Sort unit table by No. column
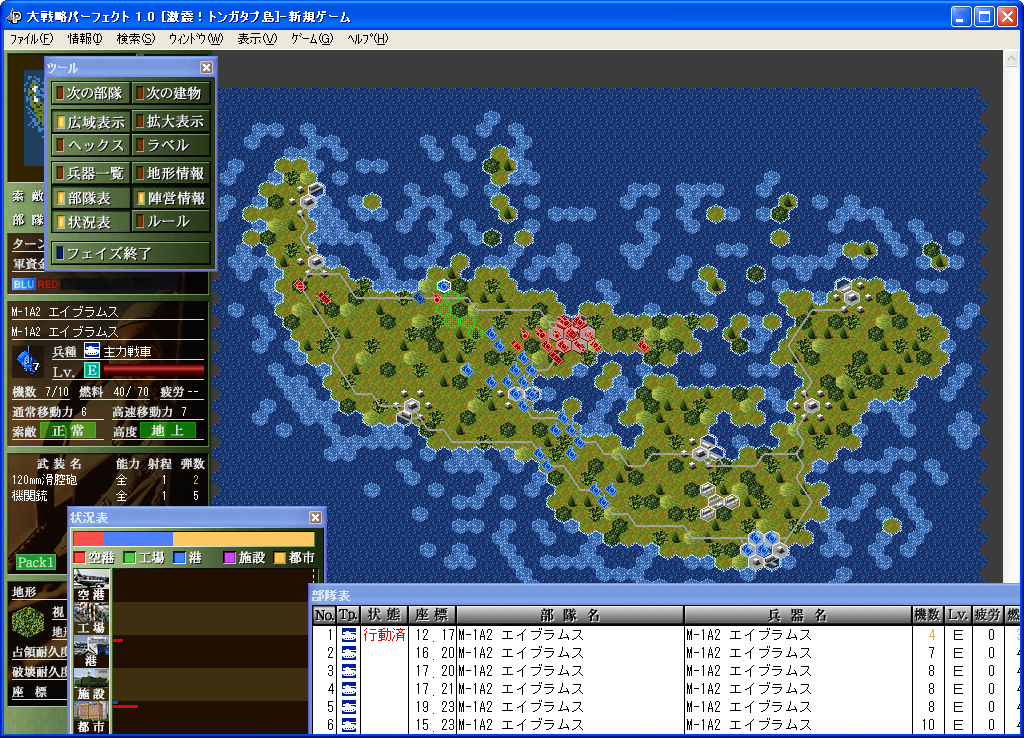 pyautogui.click(x=325, y=615)
